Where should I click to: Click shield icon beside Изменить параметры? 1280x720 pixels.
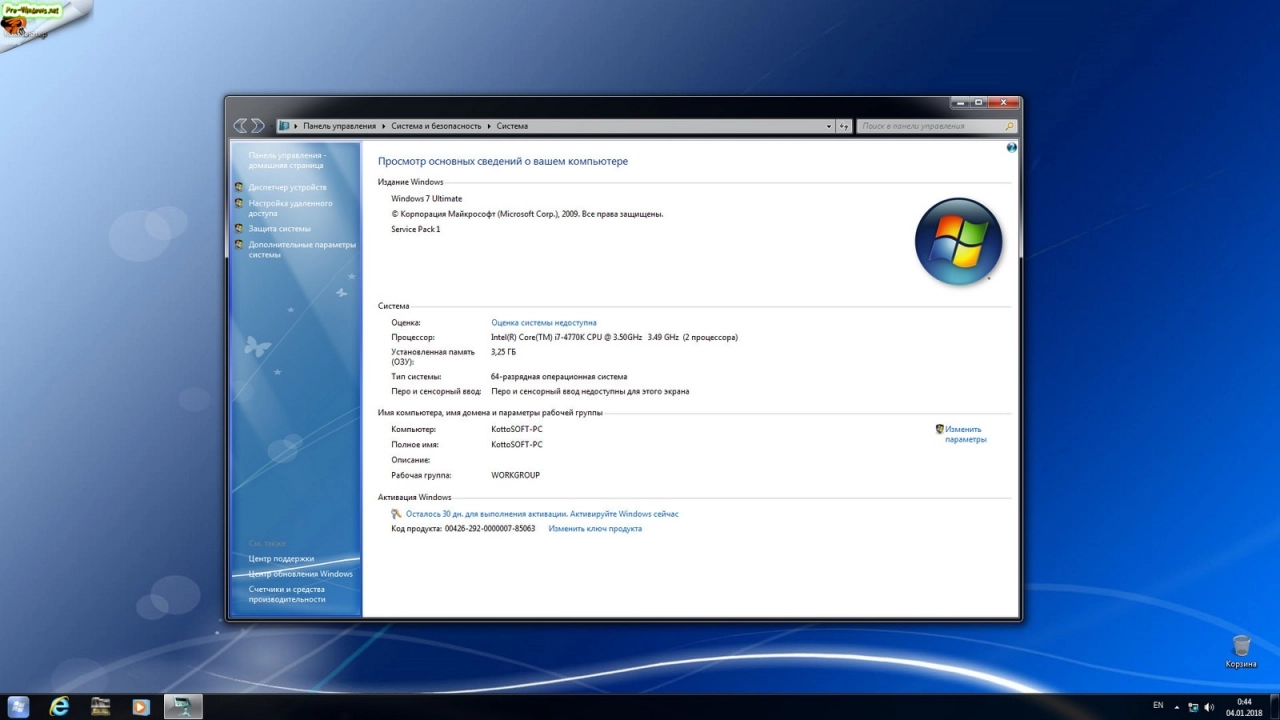[939, 429]
